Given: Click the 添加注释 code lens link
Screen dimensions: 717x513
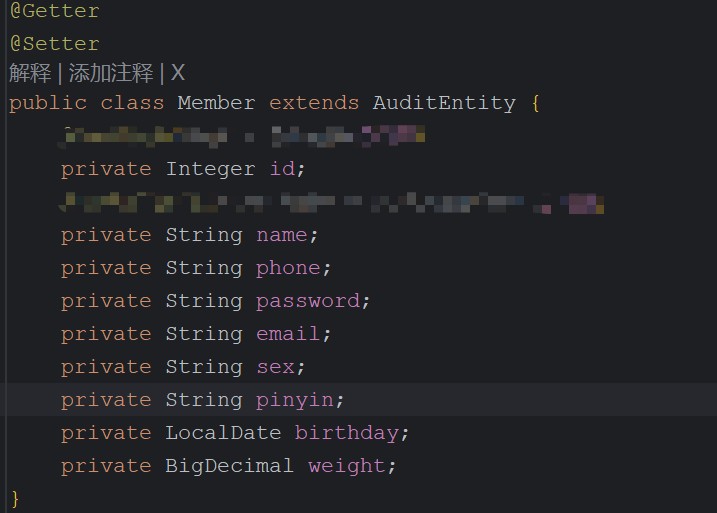Looking at the screenshot, I should 111,73.
